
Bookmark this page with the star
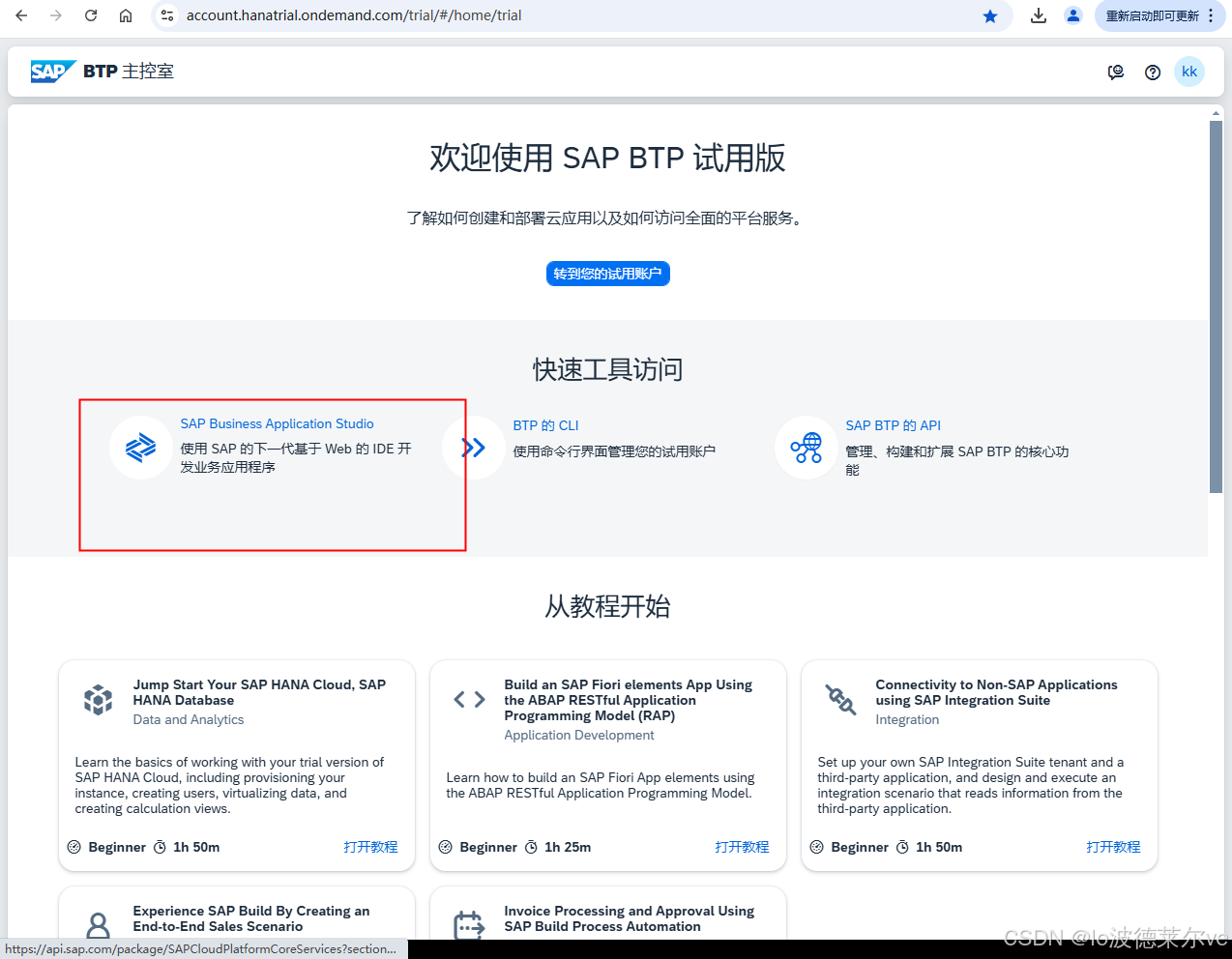tap(990, 15)
